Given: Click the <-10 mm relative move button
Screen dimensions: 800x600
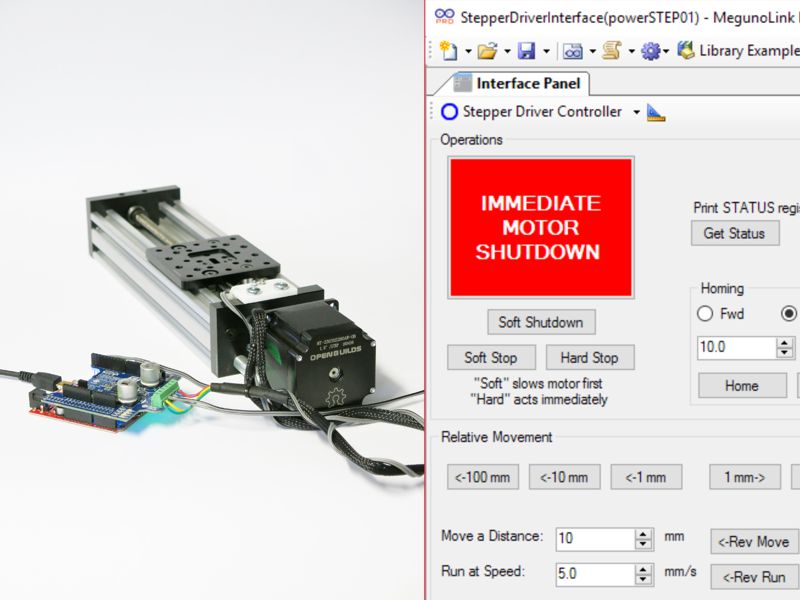Looking at the screenshot, I should coord(564,477).
